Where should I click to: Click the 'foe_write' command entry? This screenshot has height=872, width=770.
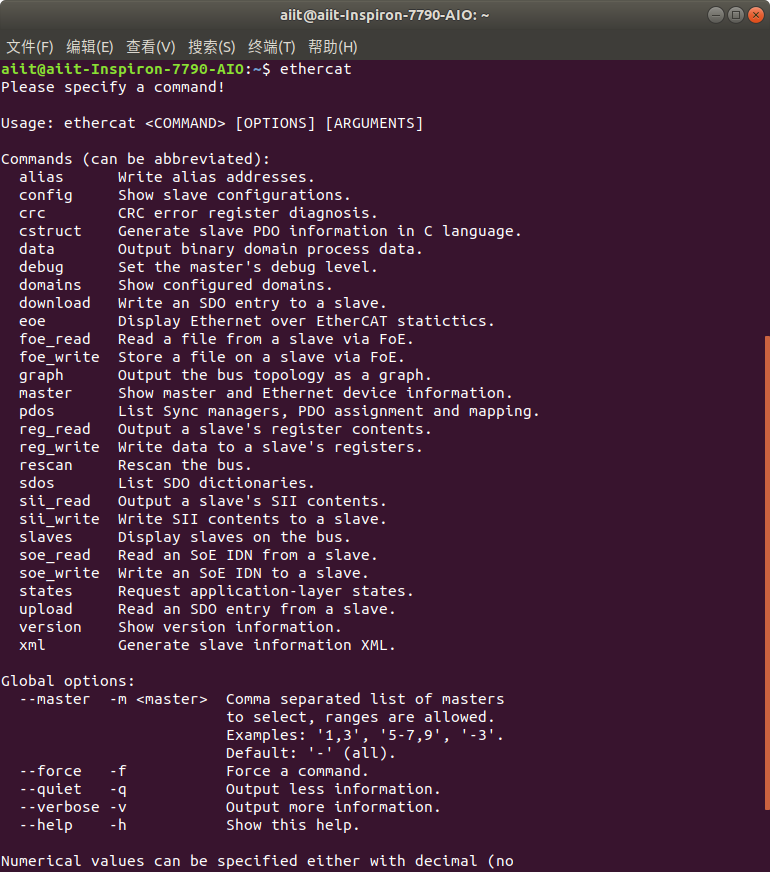(x=59, y=357)
